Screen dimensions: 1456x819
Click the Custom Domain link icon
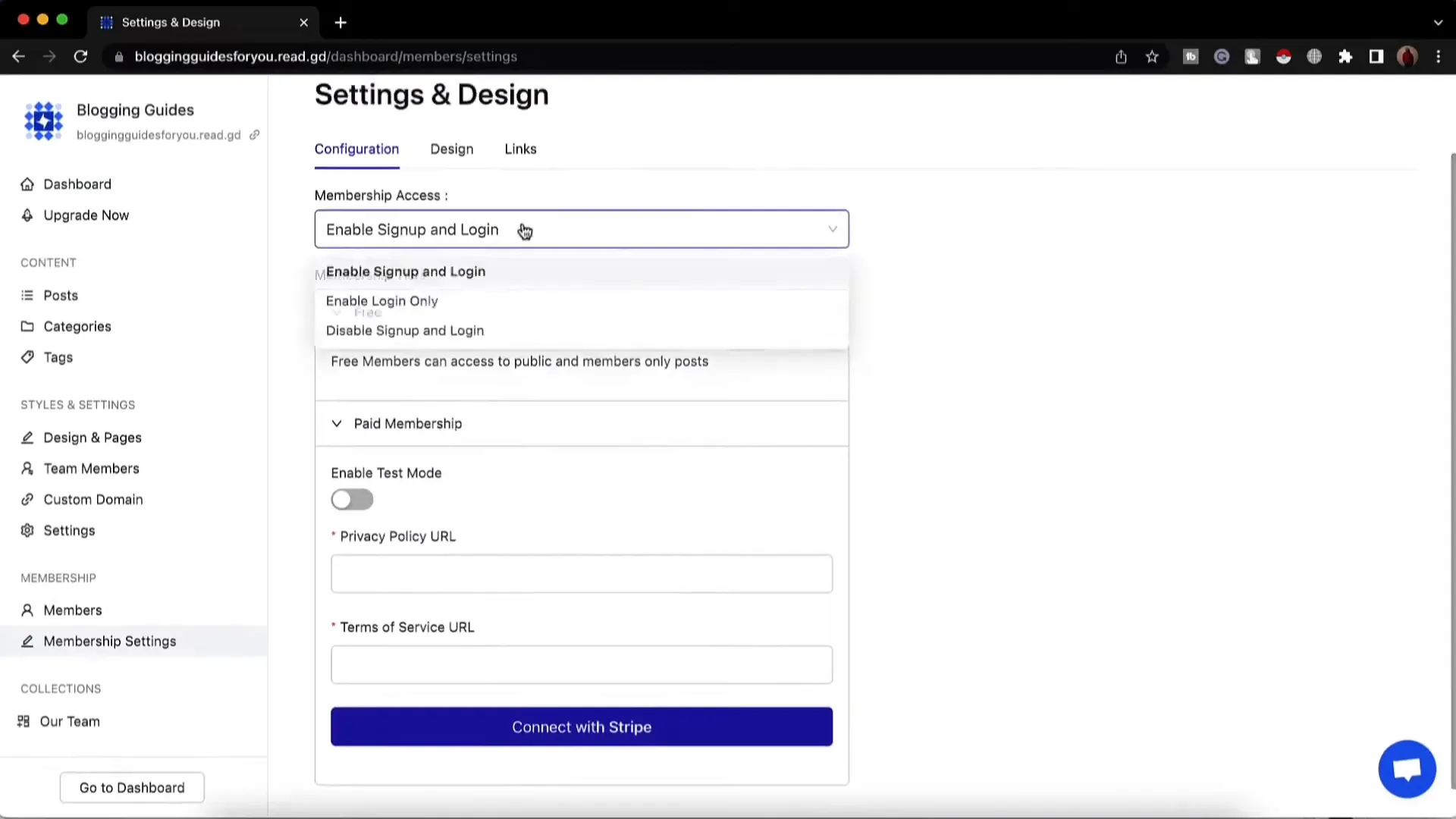tap(27, 500)
